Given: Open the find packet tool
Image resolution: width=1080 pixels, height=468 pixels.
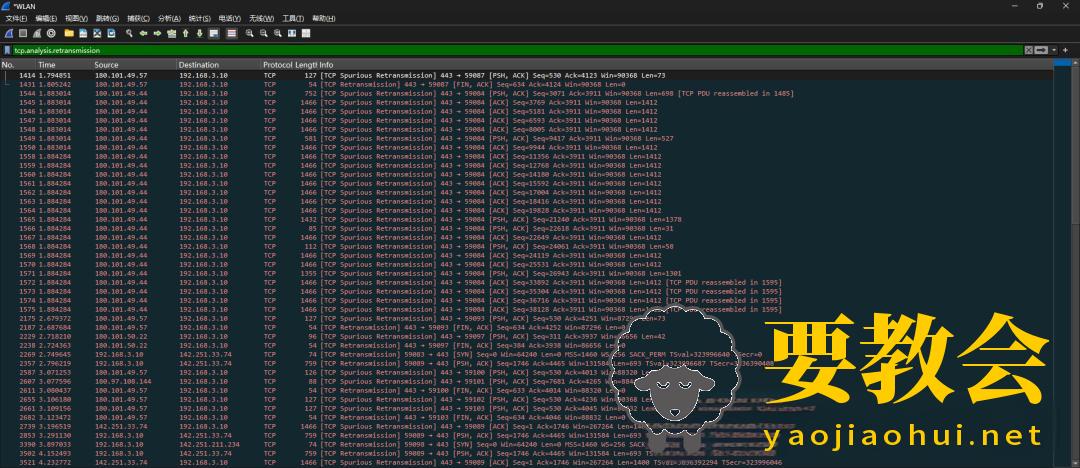Looking at the screenshot, I should 129,33.
